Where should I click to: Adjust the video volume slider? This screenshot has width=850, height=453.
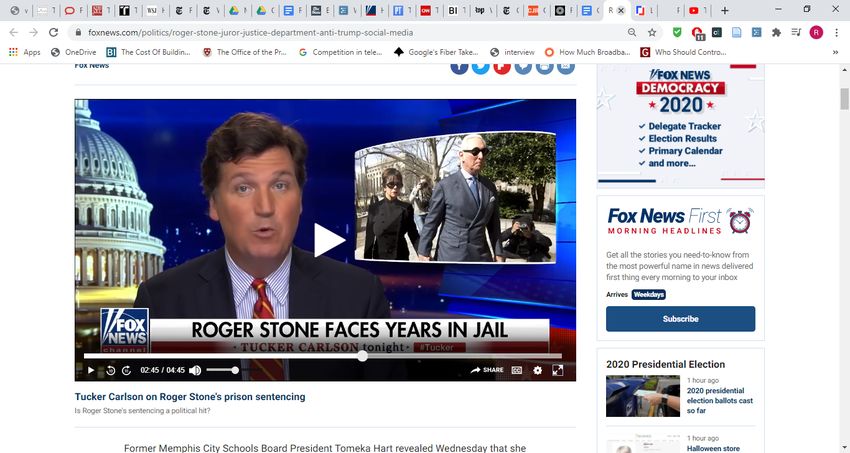[222, 370]
